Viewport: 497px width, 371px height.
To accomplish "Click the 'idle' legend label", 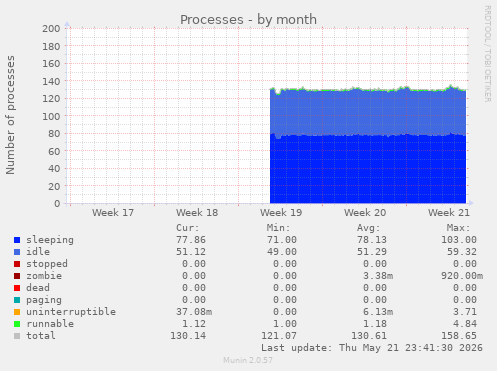I will coord(38,252).
